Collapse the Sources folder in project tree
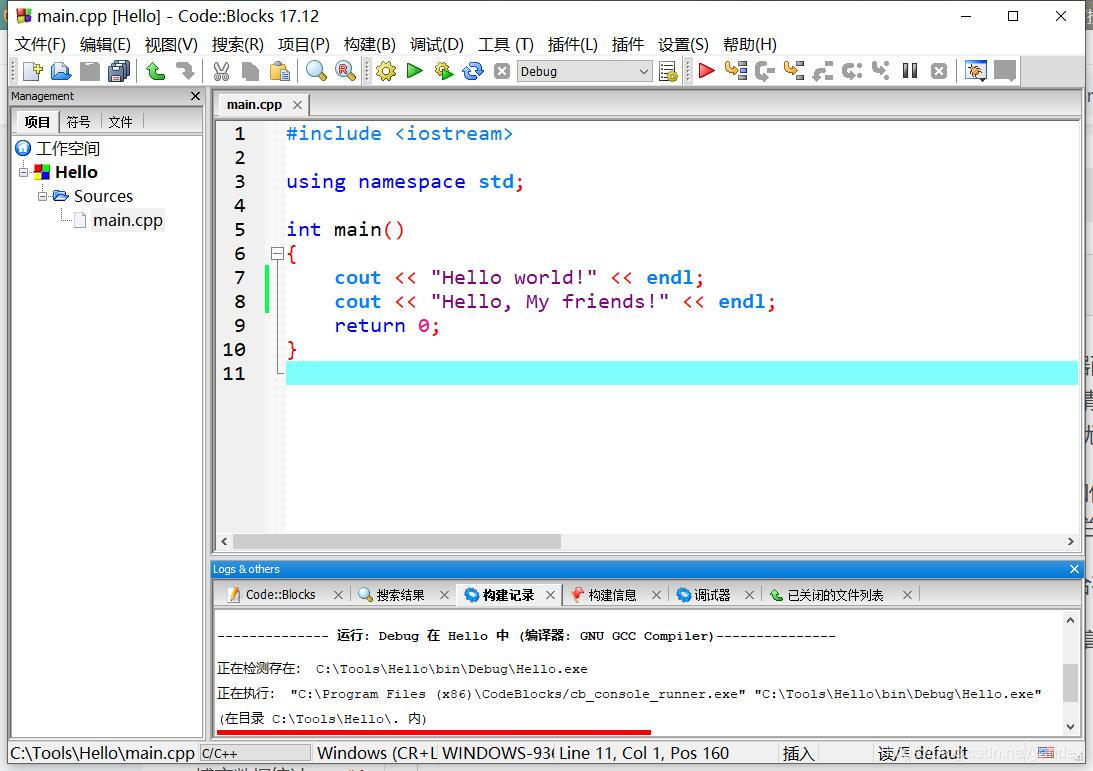 42,196
